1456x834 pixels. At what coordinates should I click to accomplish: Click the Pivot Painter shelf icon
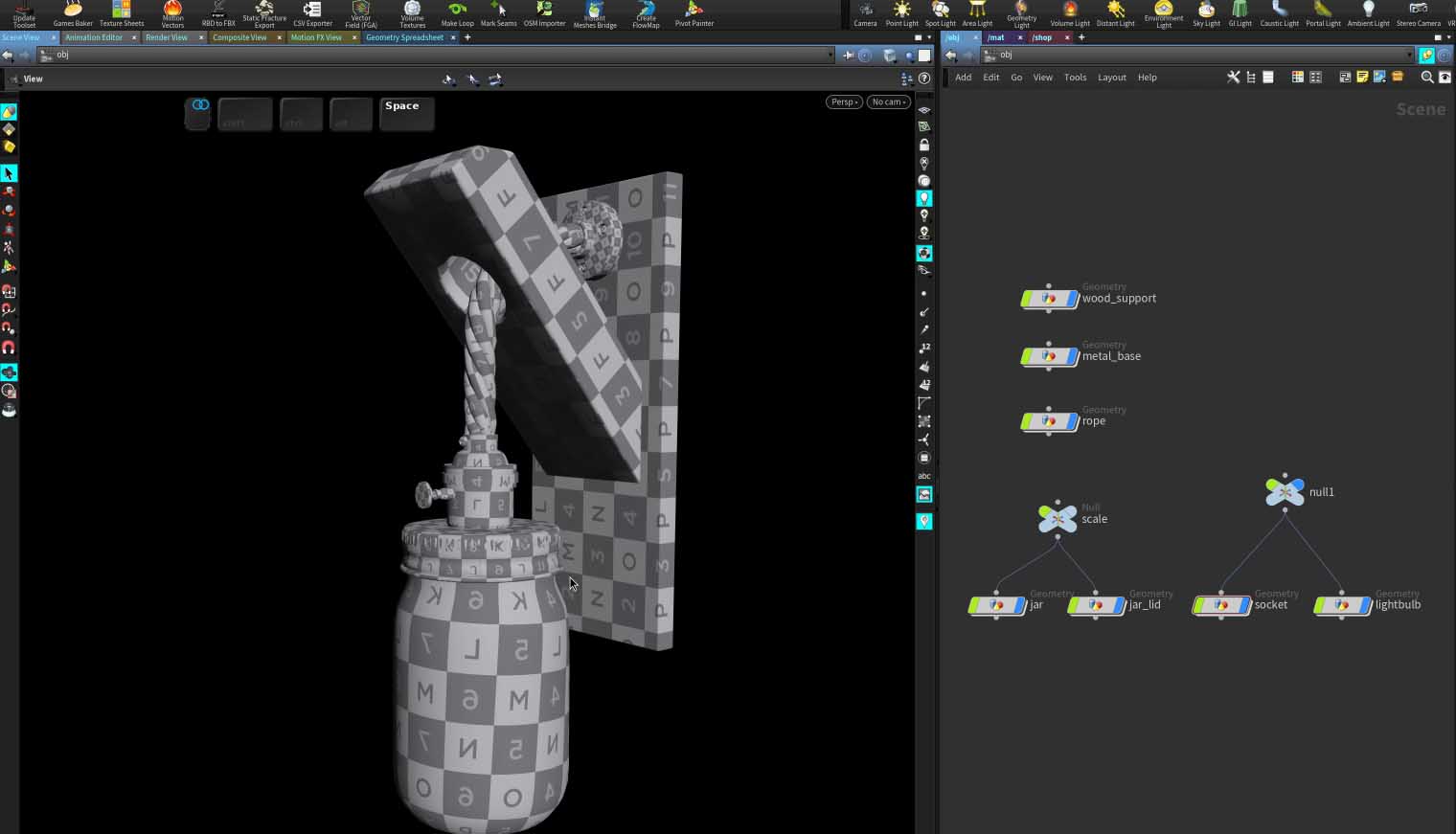point(694,13)
